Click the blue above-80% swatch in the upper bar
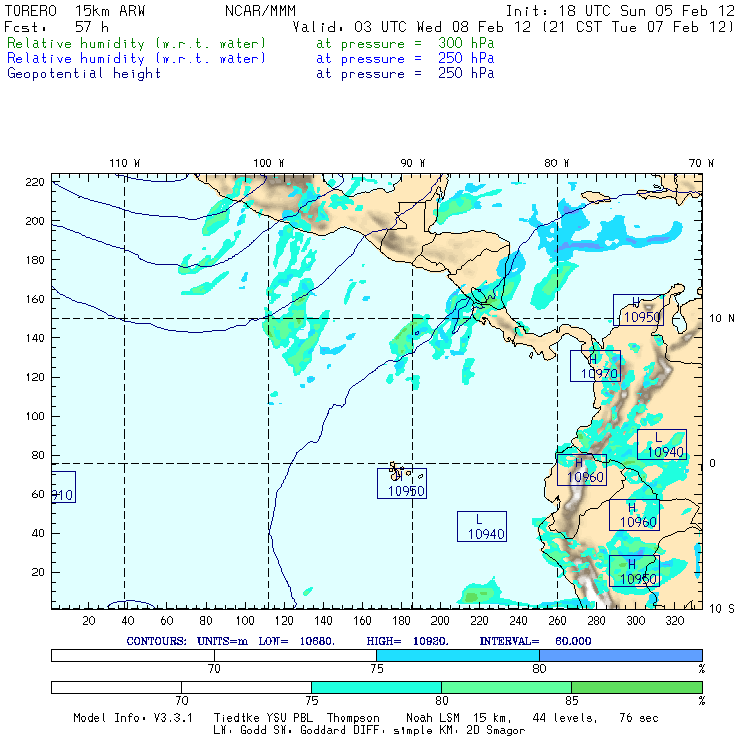This screenshot has width=740, height=740. [620, 654]
